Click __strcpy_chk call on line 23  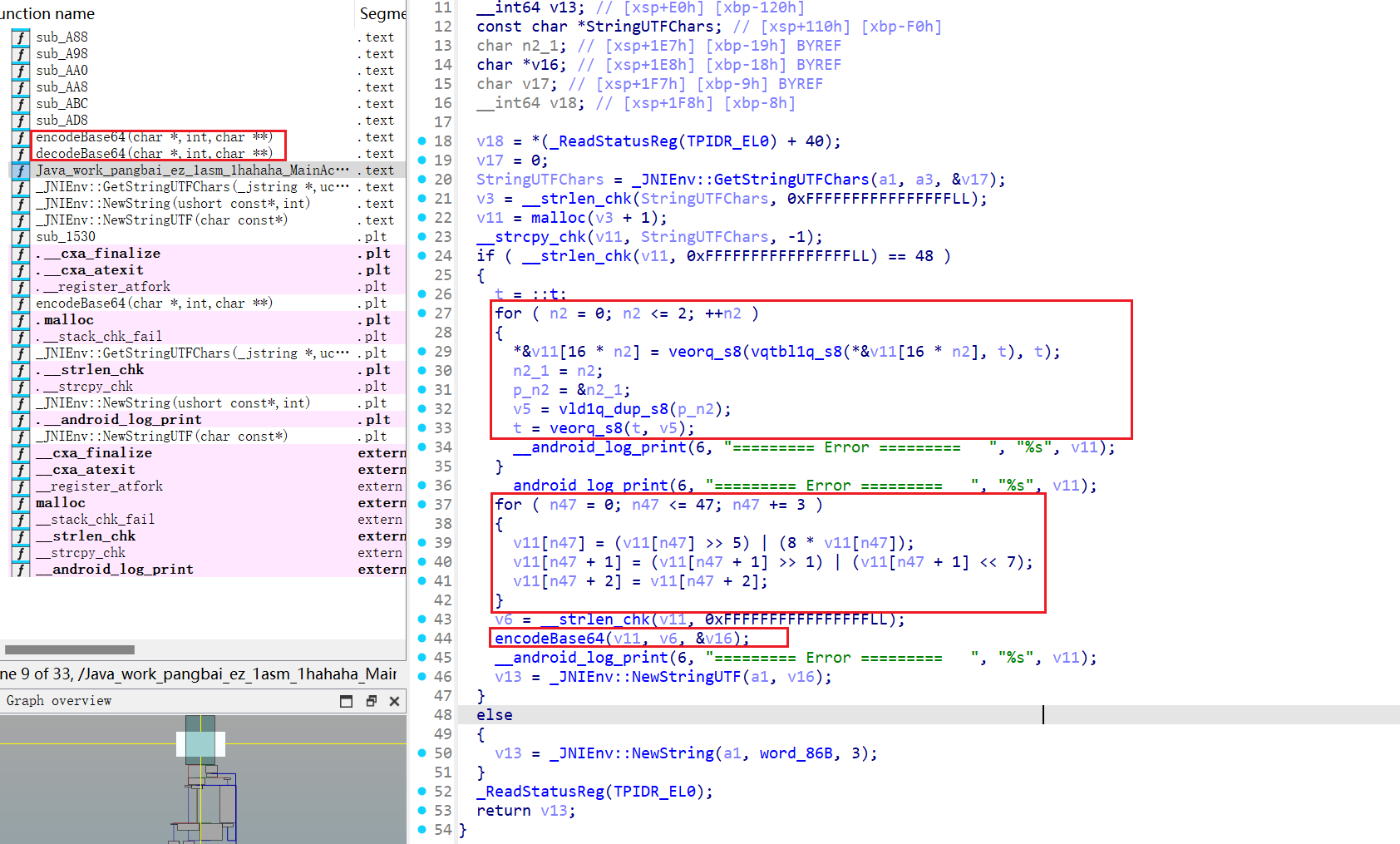tap(531, 237)
